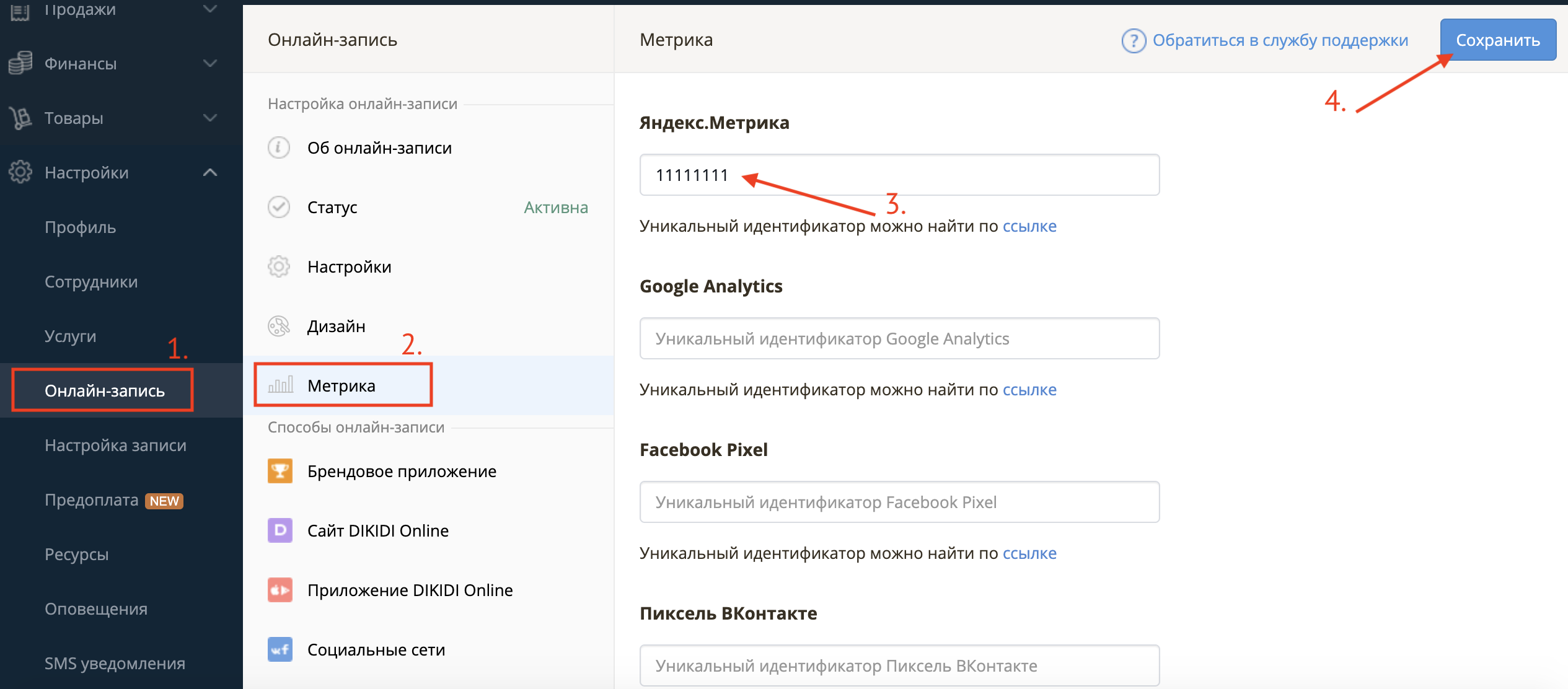
Task: Click the NEW badge next to Предоплата
Action: 164,501
